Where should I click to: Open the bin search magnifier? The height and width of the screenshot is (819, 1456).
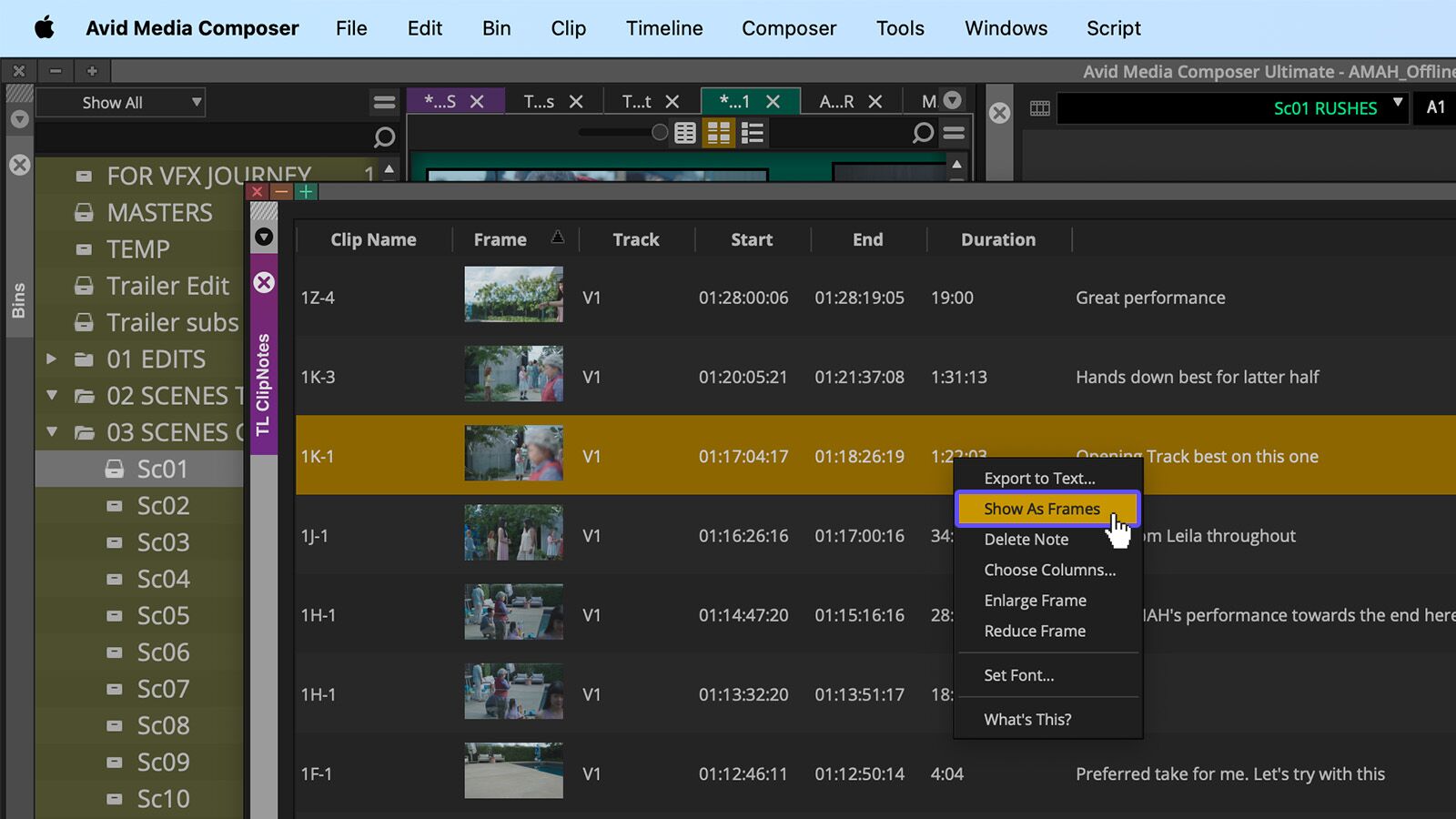pos(923,133)
